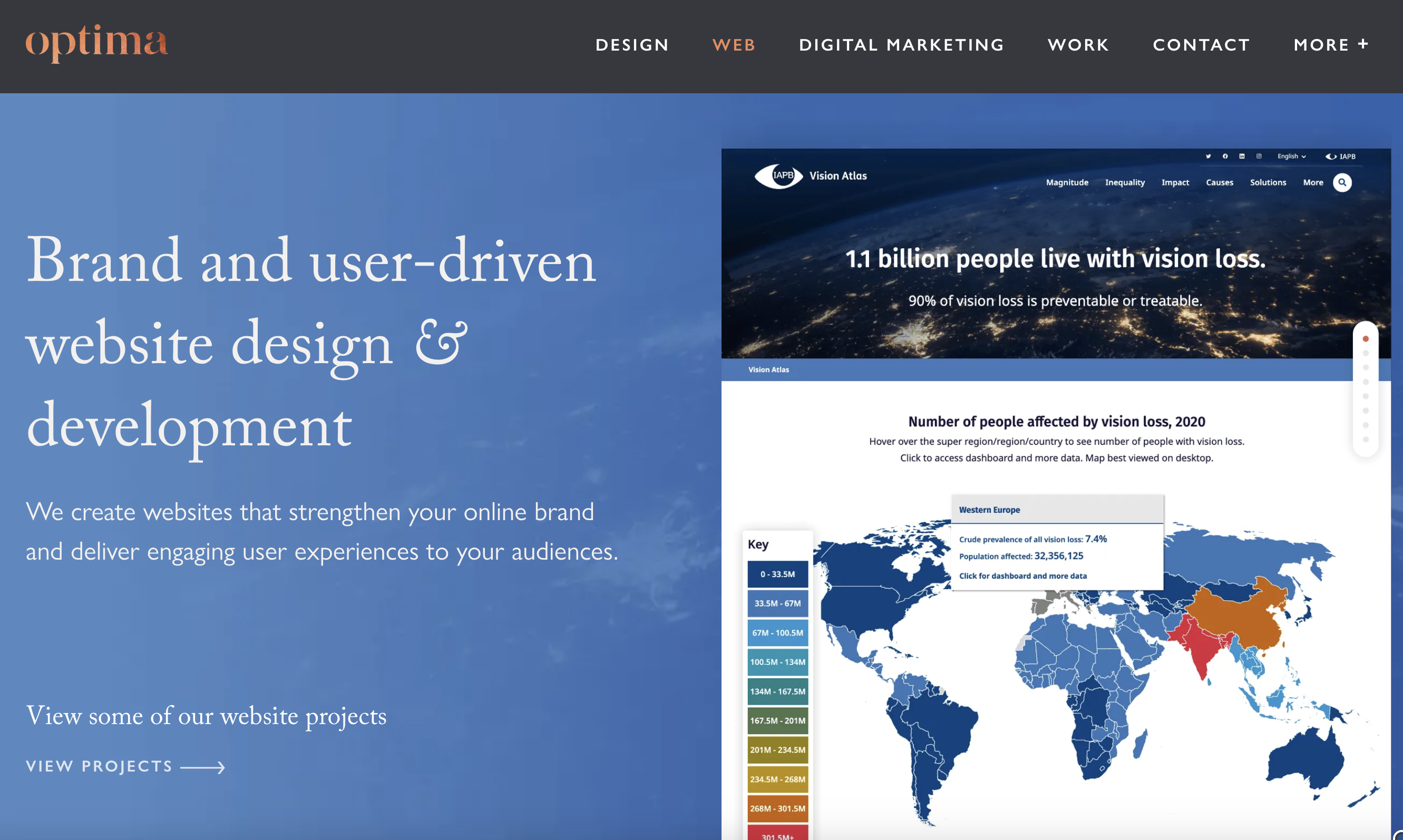Click the VIEW PROJECTS link
1403x840 pixels.
click(x=99, y=766)
